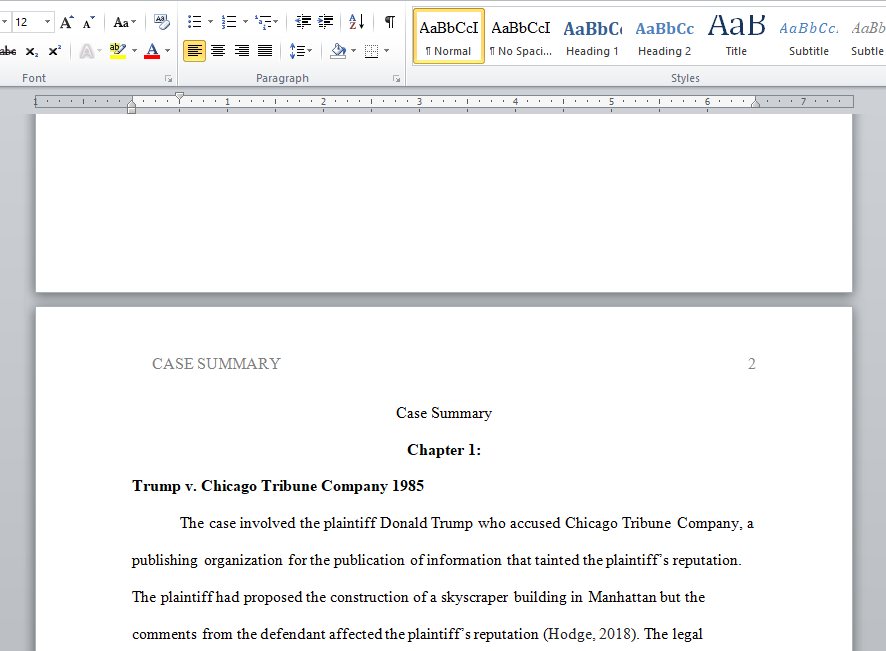
Task: Start a numbered list
Action: click(229, 22)
